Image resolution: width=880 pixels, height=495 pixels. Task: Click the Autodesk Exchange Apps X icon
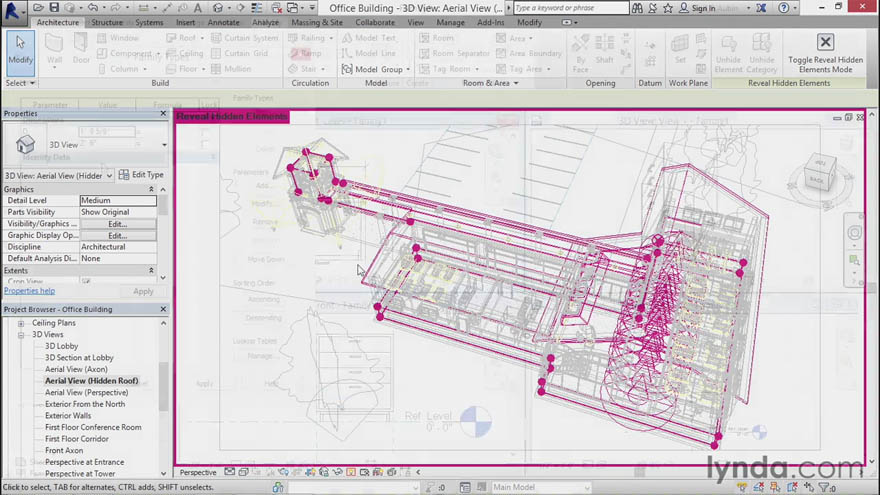(761, 8)
